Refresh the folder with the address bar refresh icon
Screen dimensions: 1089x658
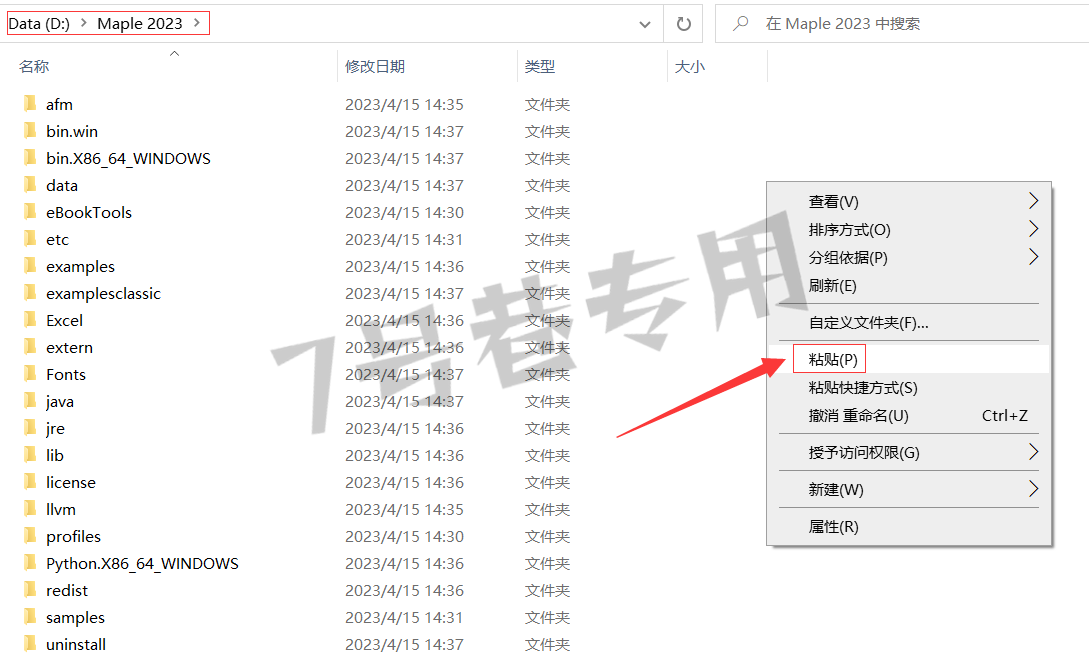[683, 24]
